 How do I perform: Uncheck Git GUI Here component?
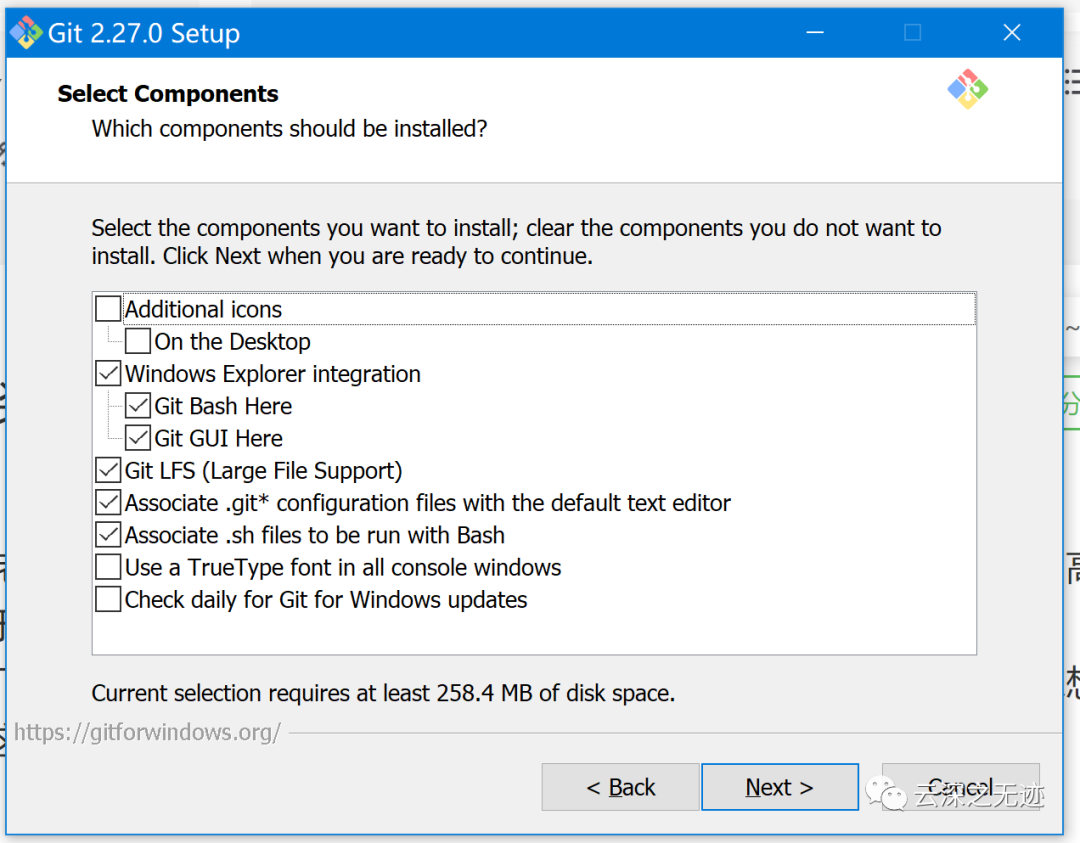pos(138,438)
